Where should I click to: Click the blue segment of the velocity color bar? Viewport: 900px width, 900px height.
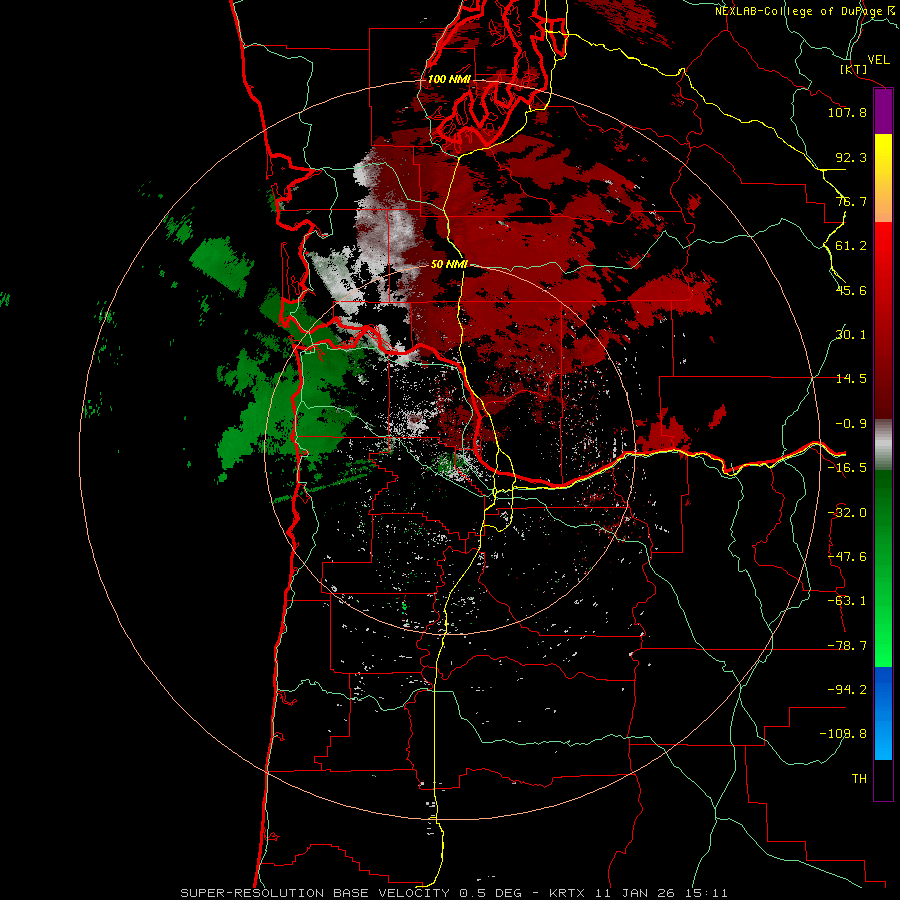point(883,713)
